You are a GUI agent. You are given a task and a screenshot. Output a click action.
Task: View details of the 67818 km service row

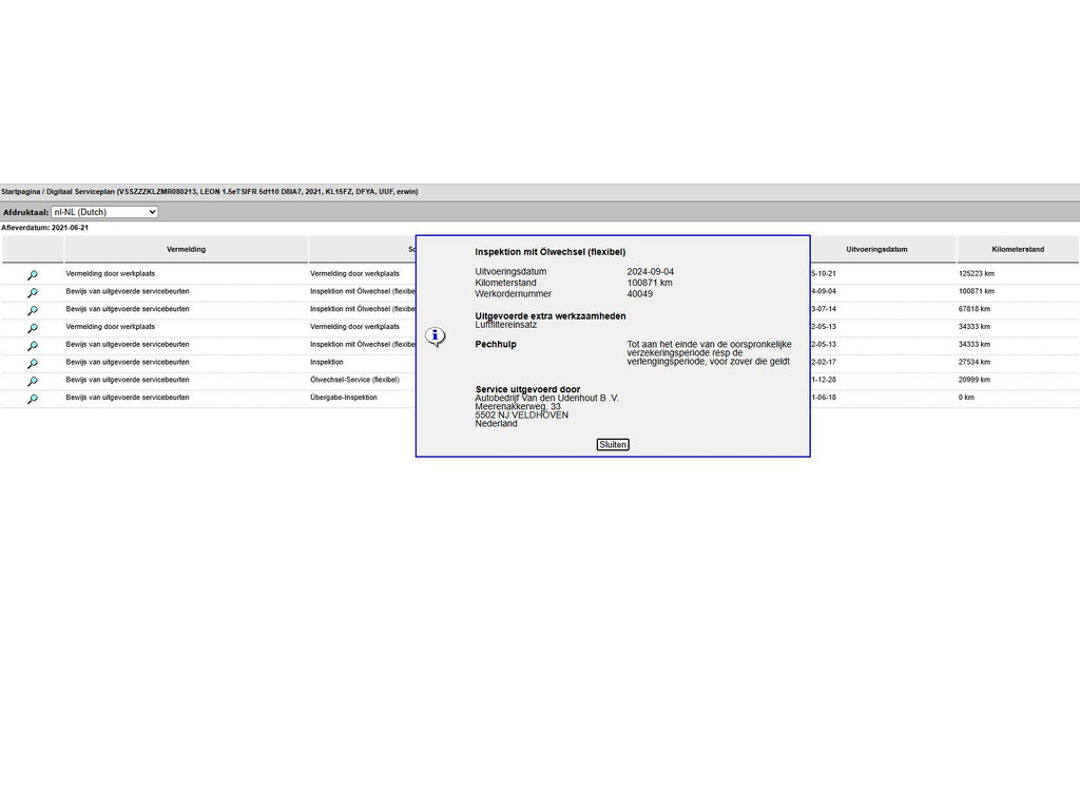[32, 311]
